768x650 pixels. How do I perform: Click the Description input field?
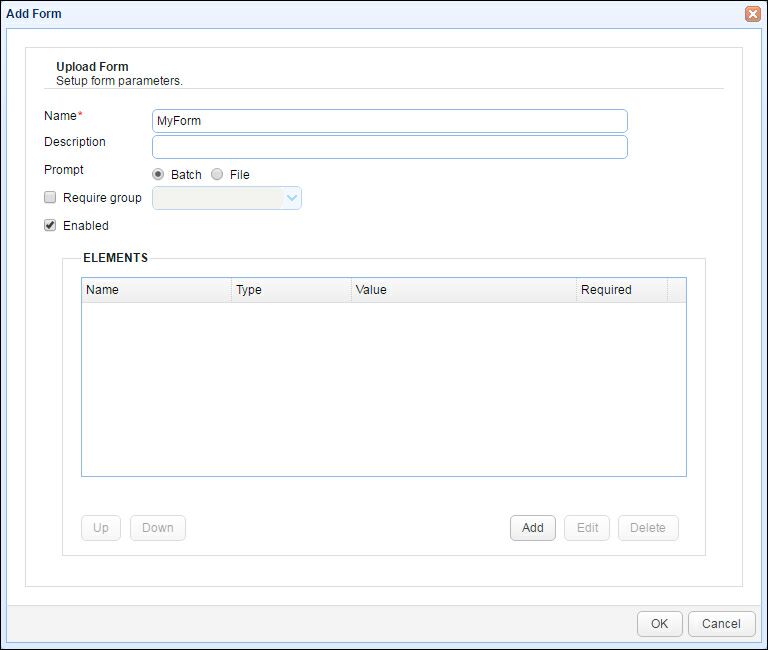click(x=390, y=147)
